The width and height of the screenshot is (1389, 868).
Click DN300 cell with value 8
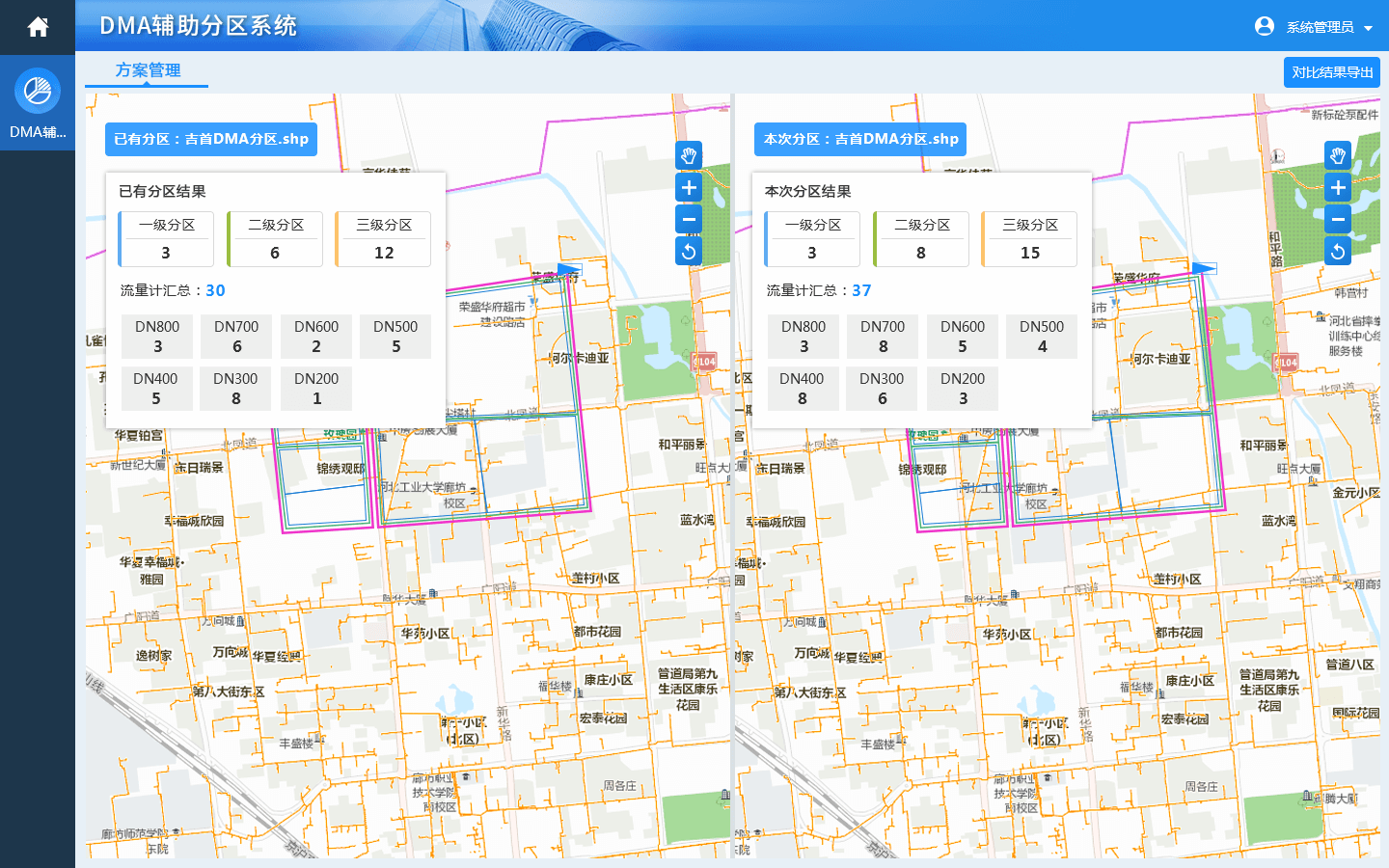point(236,389)
